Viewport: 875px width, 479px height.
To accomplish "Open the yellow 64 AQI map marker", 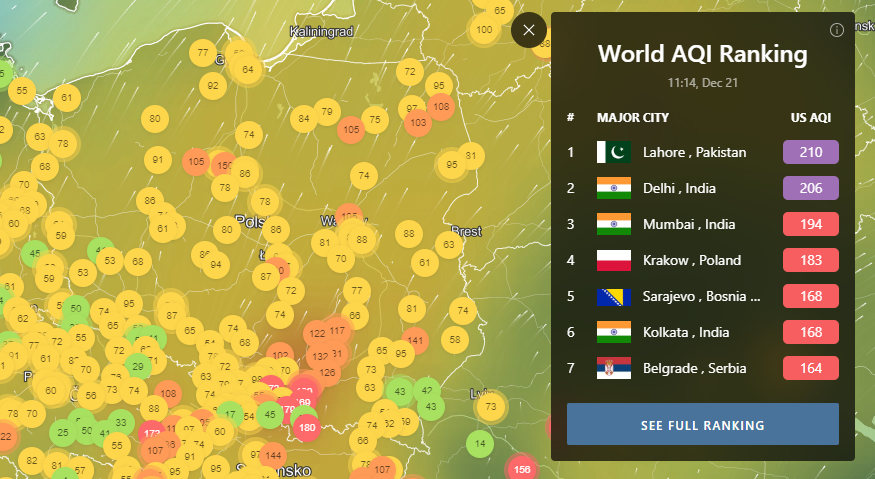I will [x=248, y=70].
